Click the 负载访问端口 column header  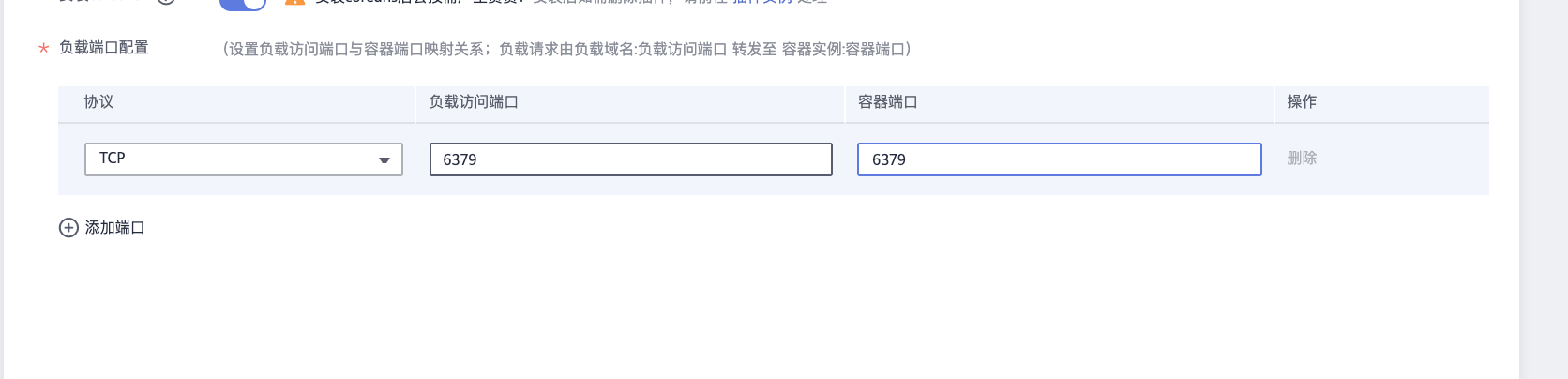[x=474, y=102]
